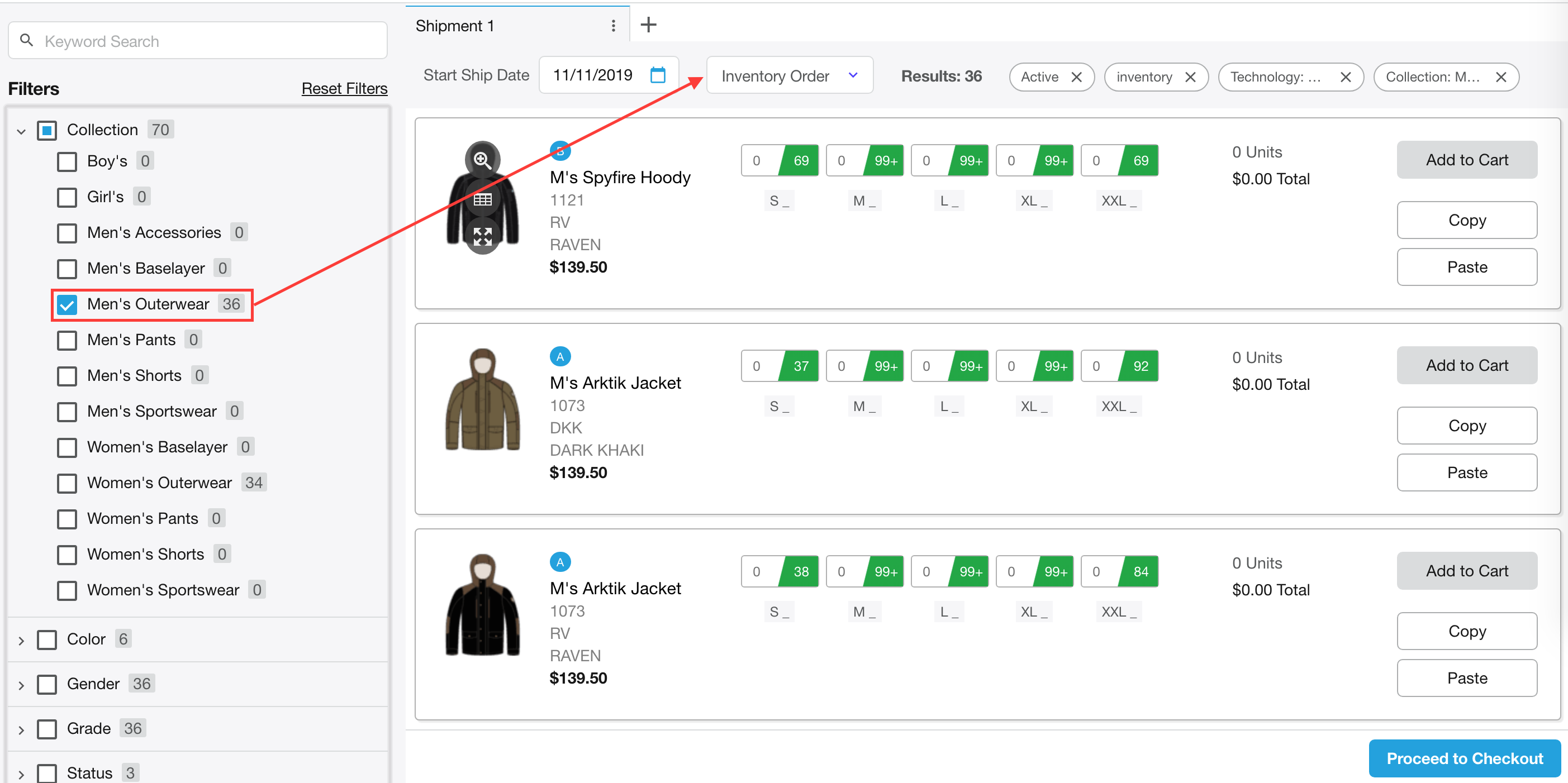Add M's Spyfire Hoody to cart
This screenshot has height=783, width=1568.
tap(1466, 160)
